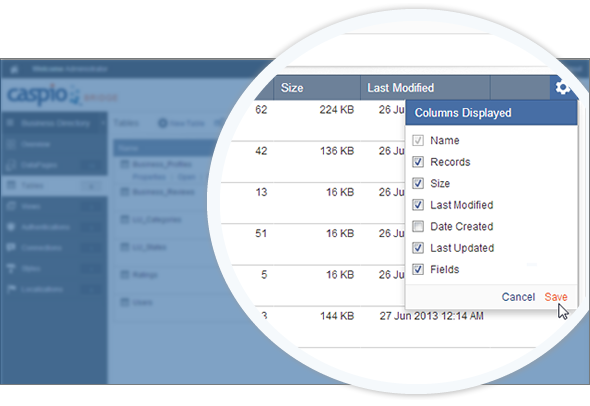590x406 pixels.
Task: Click Save in Columns Displayed panel
Action: (556, 297)
